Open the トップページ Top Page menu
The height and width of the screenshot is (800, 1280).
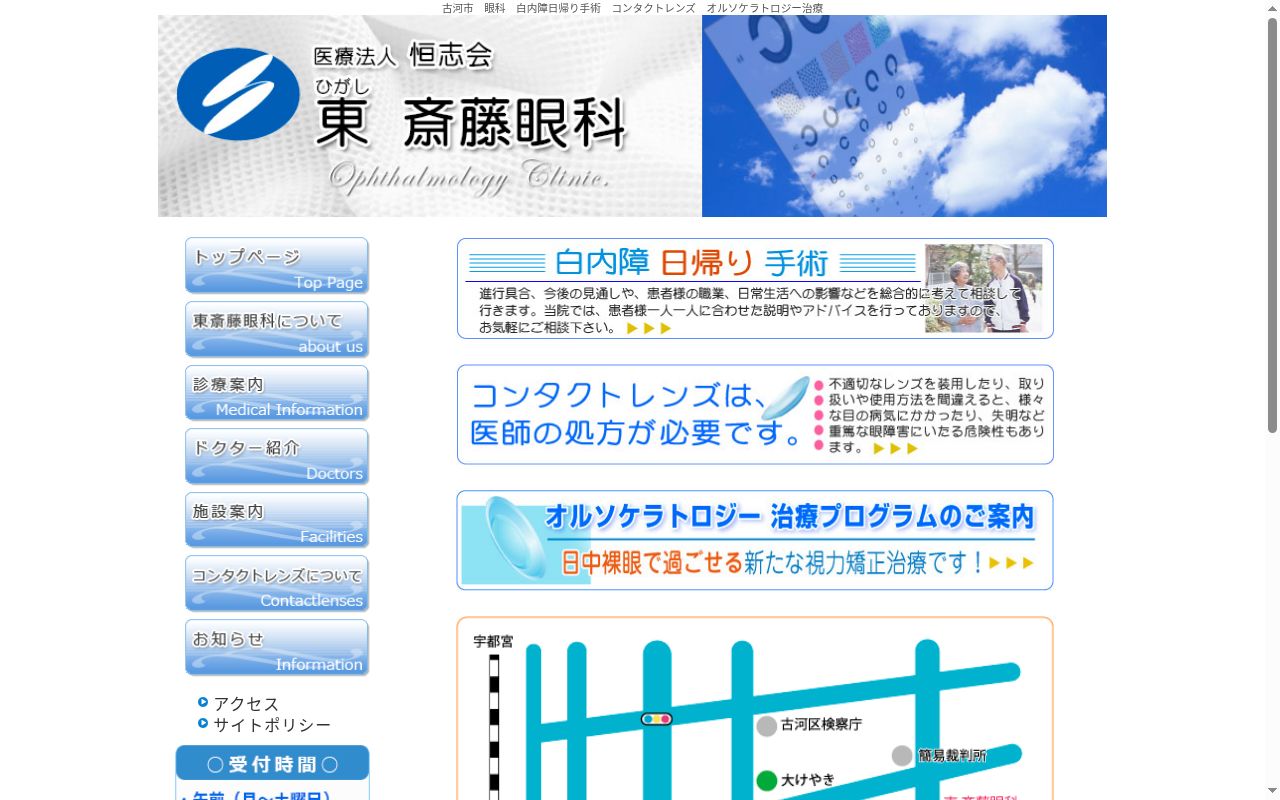277,266
